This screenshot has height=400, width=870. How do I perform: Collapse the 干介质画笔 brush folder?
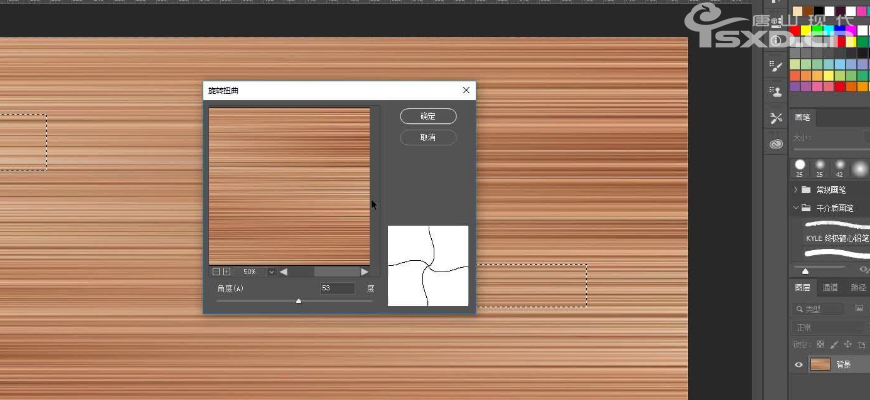(797, 208)
